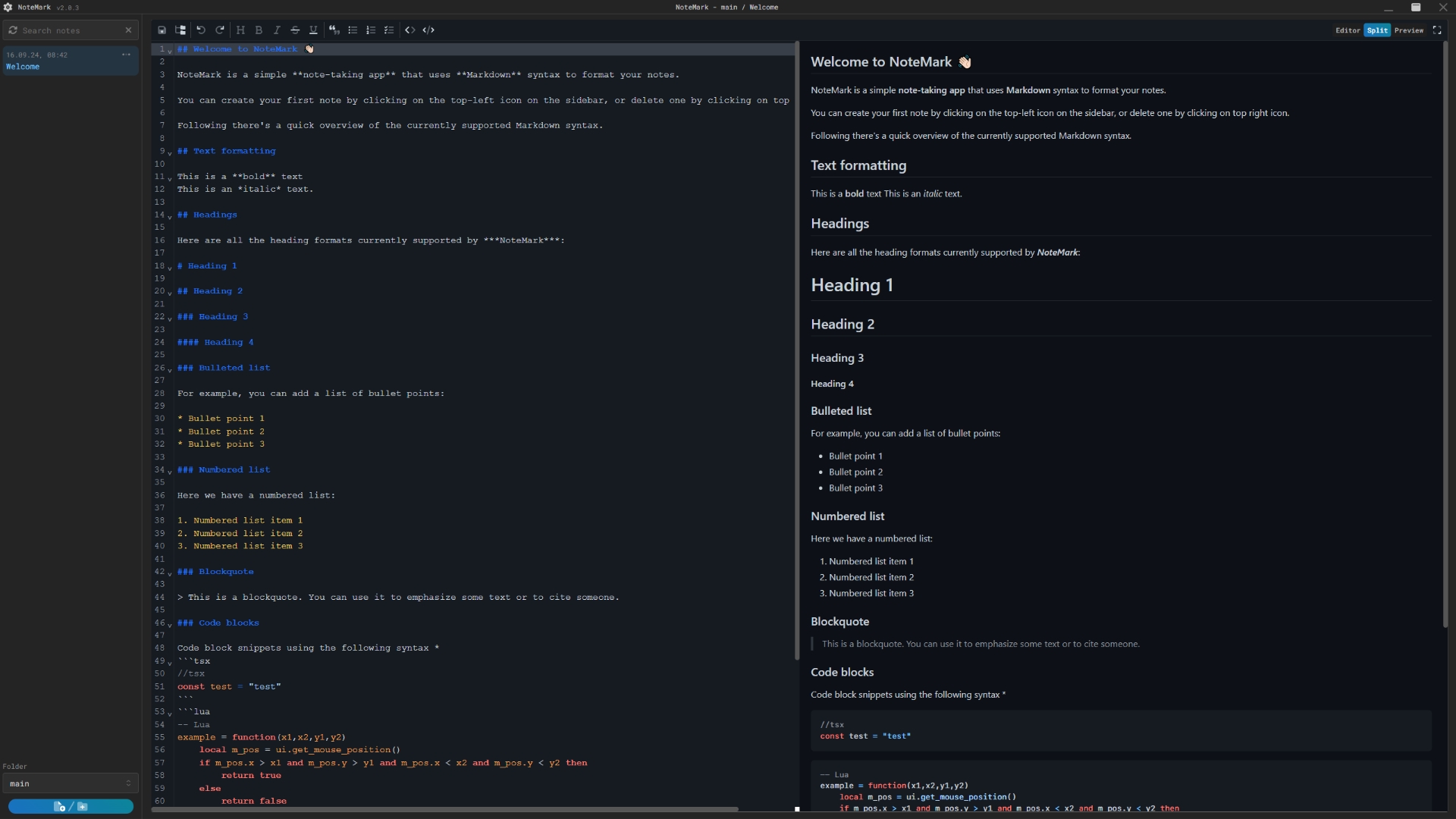Click the 'Code blocks' heading in the preview

(842, 672)
